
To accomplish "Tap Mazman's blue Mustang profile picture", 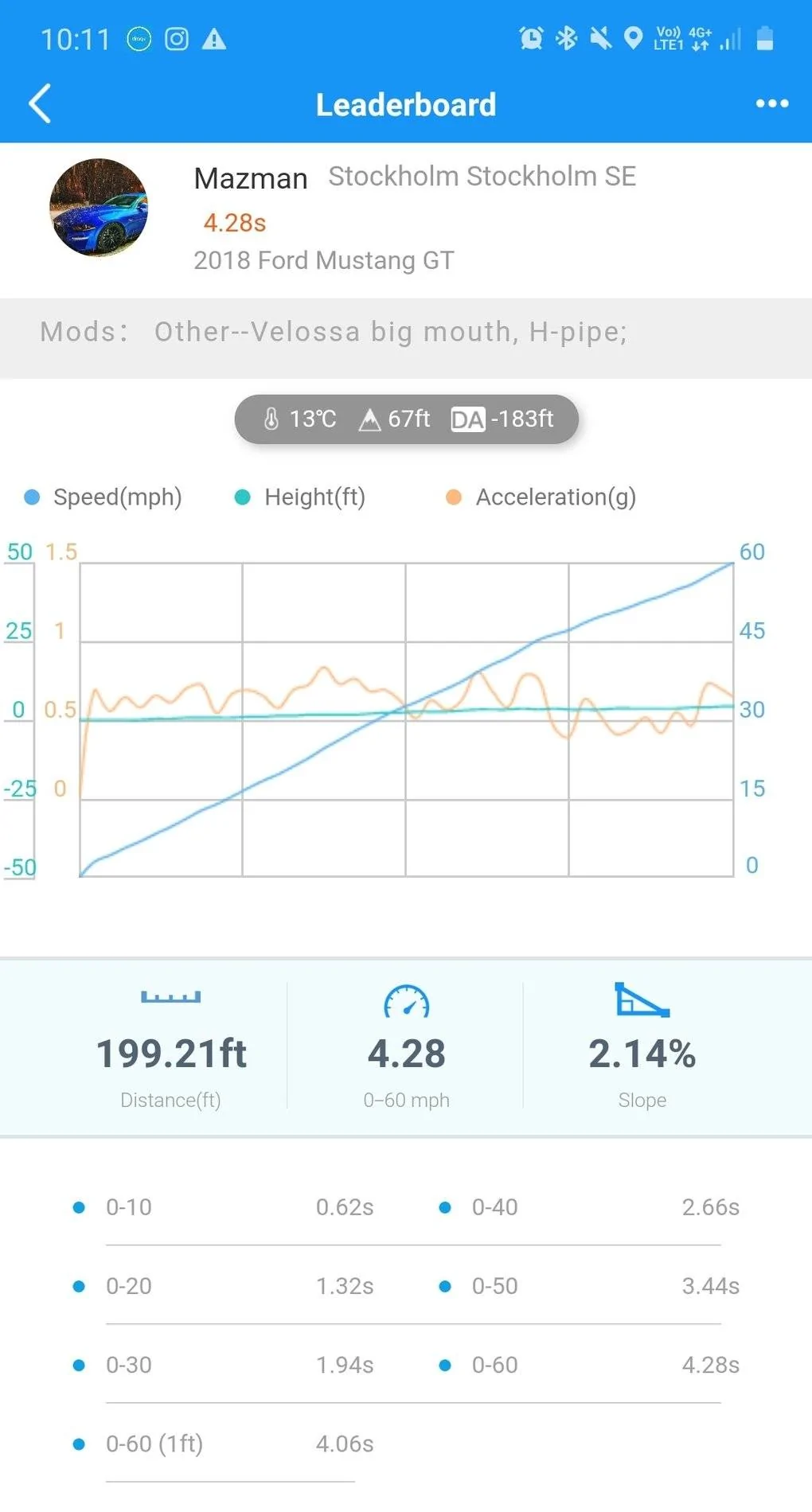I will click(99, 208).
